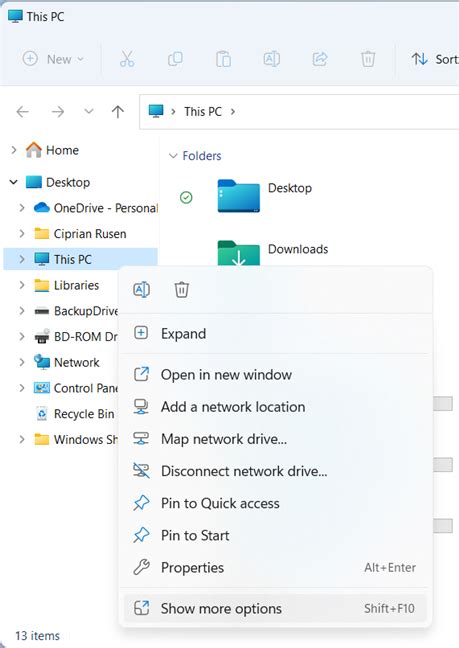
Task: Click the Cut scissors toolbar icon
Action: (127, 59)
